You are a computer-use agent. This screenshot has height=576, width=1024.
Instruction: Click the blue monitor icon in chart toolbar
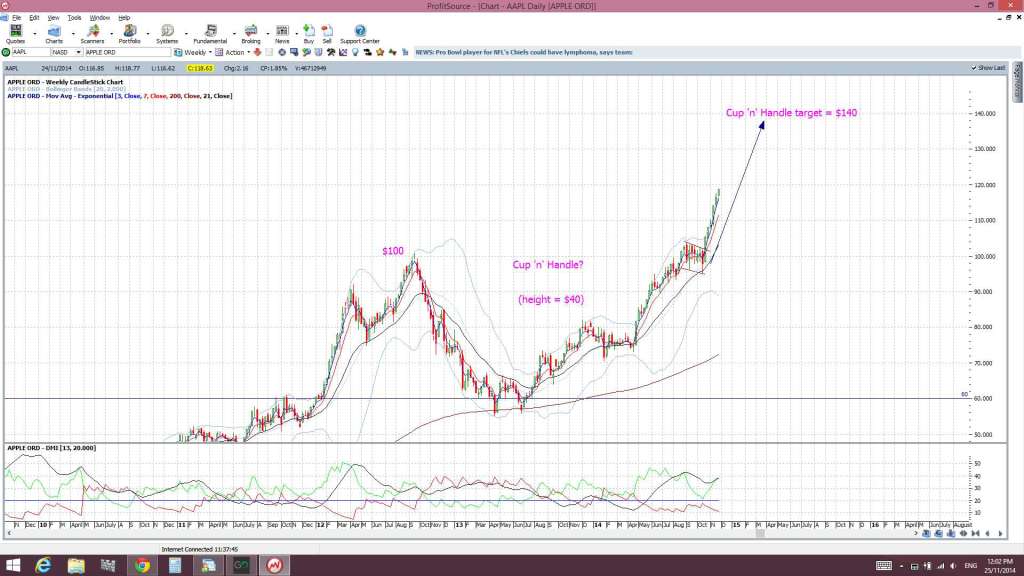(294, 52)
